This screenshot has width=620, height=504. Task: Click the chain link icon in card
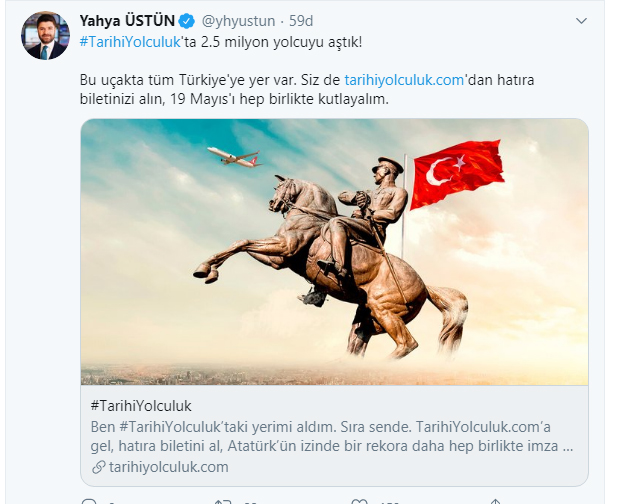click(x=98, y=467)
